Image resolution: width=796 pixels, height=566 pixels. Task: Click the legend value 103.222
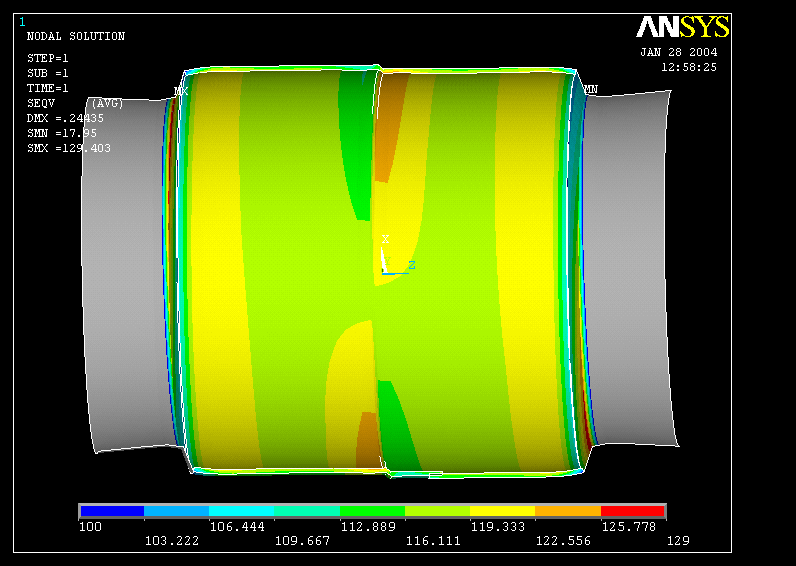click(x=172, y=541)
